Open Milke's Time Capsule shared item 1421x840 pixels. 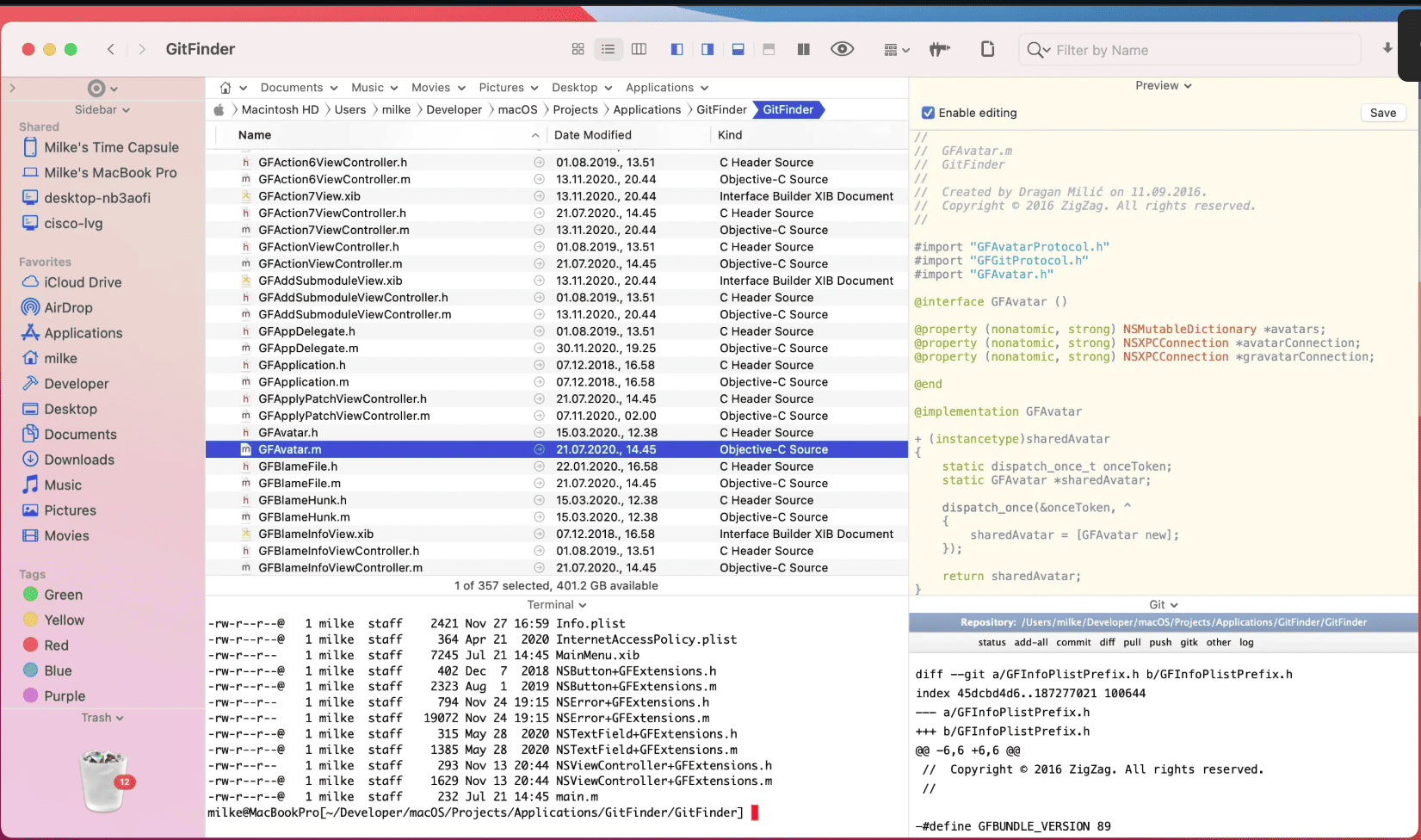coord(100,147)
